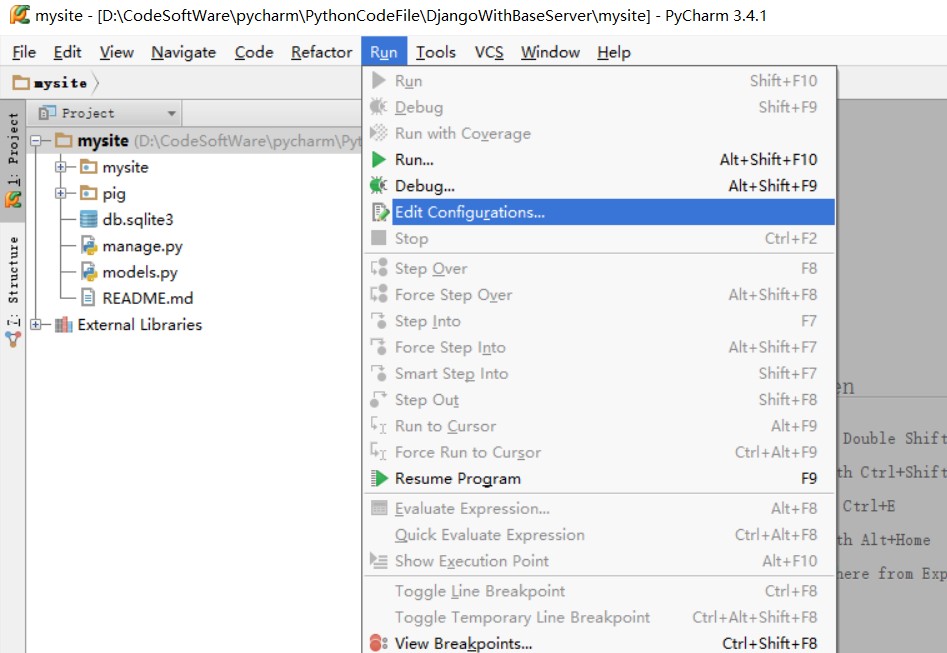Open the Code menu
Image resolution: width=947 pixels, height=653 pixels.
click(254, 53)
